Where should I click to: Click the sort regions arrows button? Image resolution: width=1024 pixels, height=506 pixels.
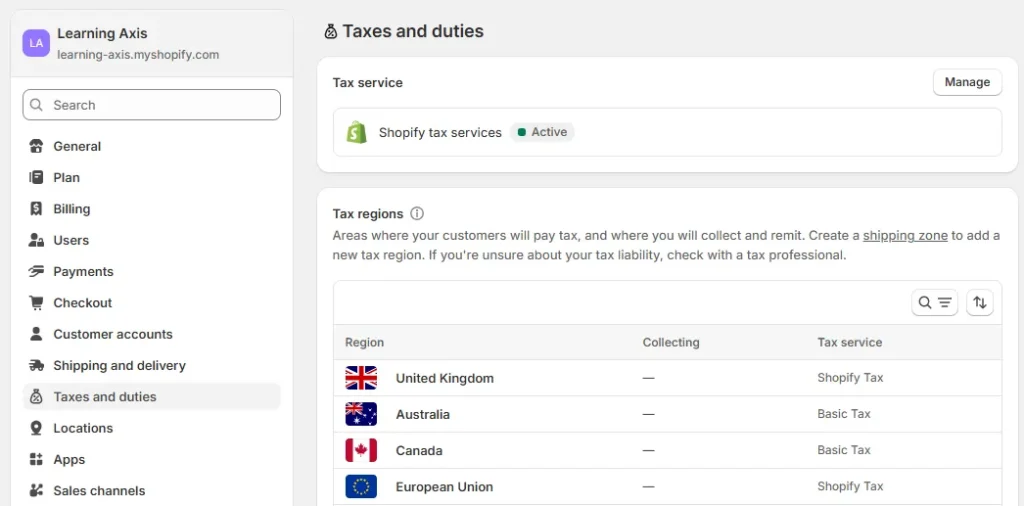[980, 303]
